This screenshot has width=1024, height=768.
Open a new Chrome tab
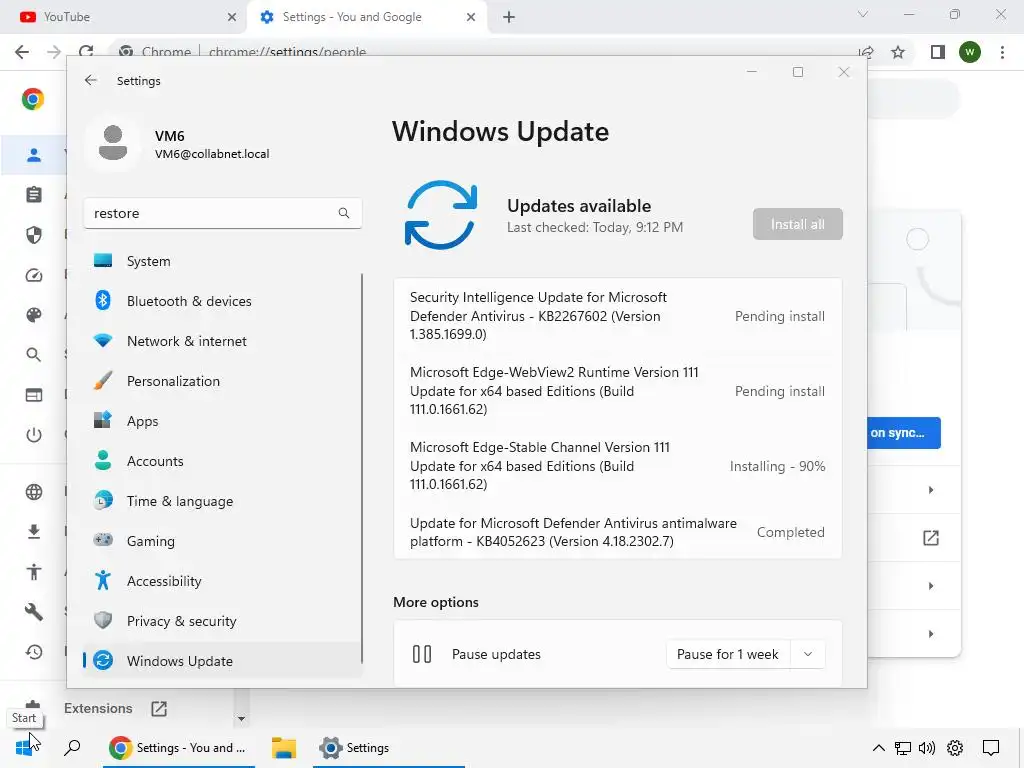[x=509, y=17]
